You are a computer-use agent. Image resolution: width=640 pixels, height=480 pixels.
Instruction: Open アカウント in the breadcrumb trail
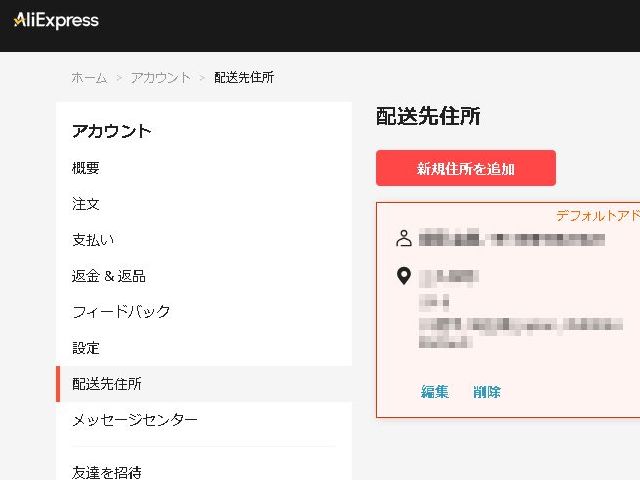(160, 78)
